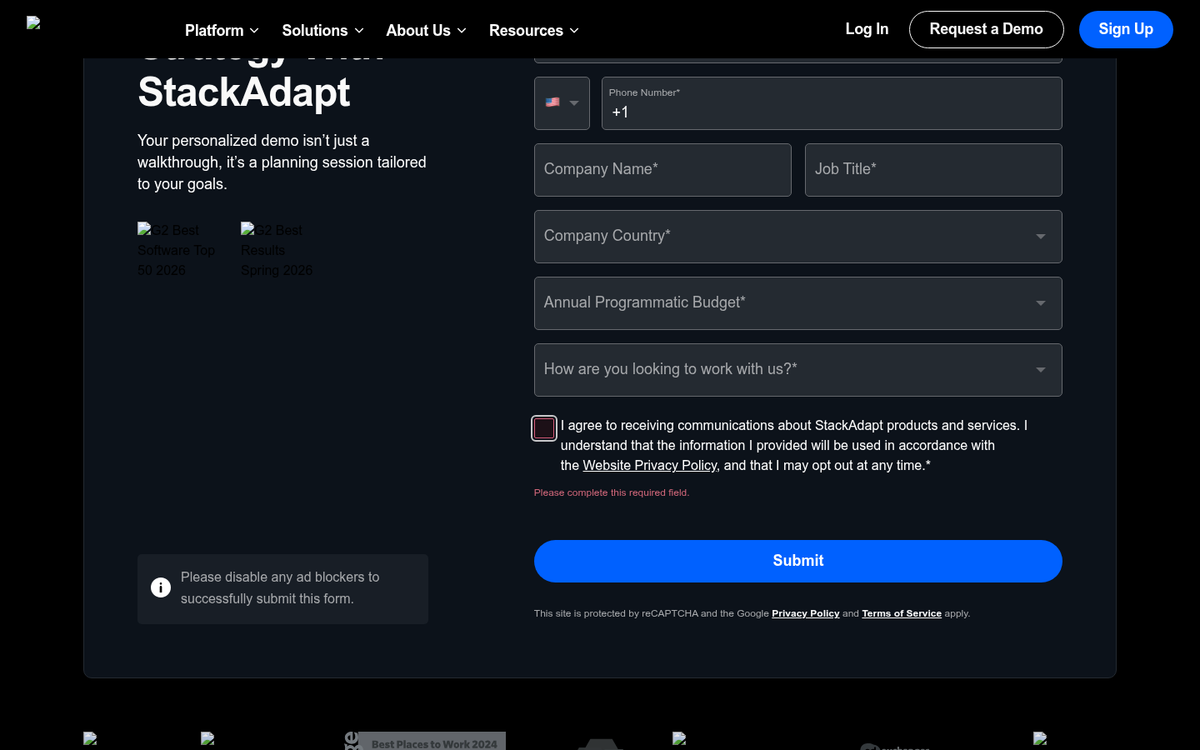1200x750 pixels.
Task: Click the Best Places to Work 2024 badge
Action: tap(425, 742)
